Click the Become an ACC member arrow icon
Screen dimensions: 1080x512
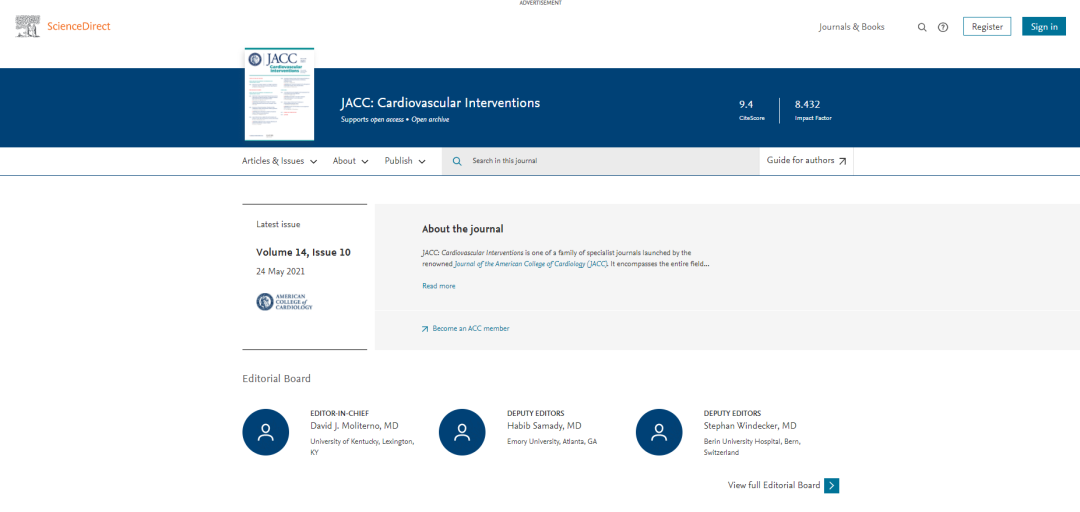(425, 329)
